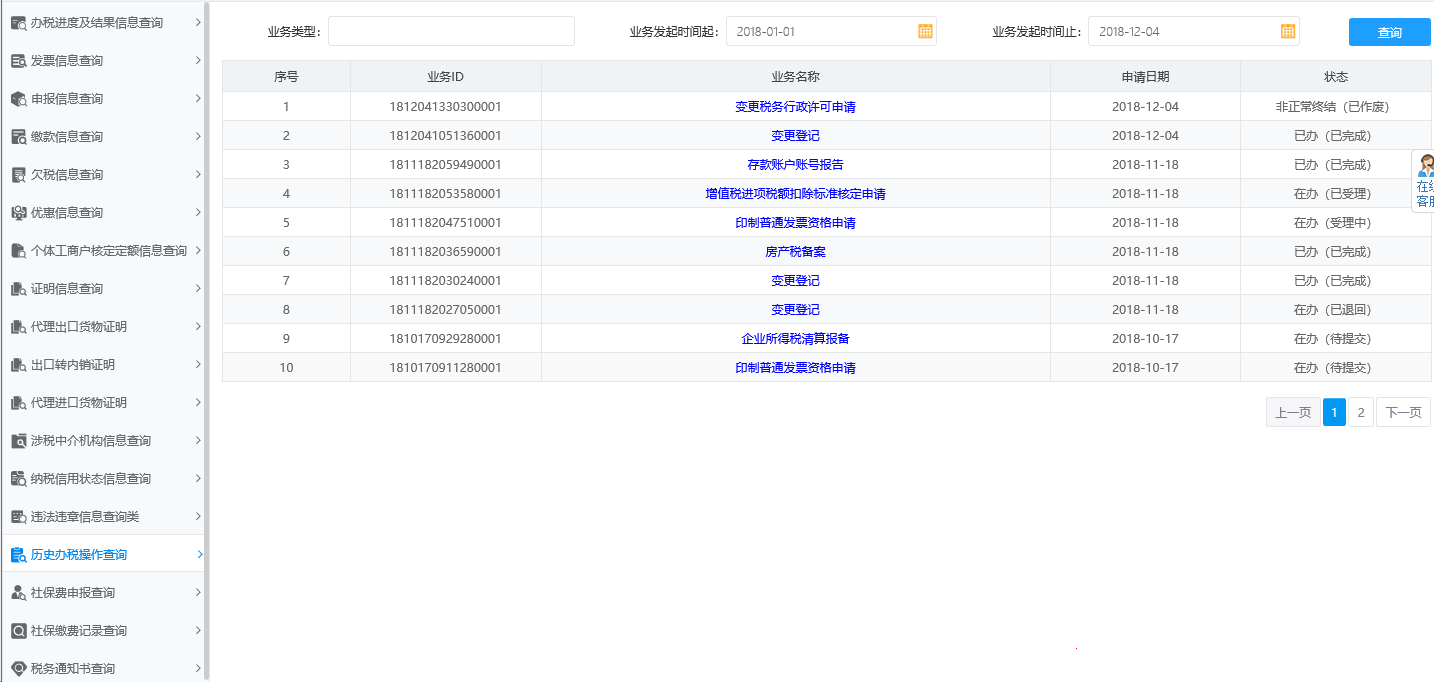This screenshot has height=682, width=1434.
Task: Click the 业务类型 input field
Action: (451, 31)
